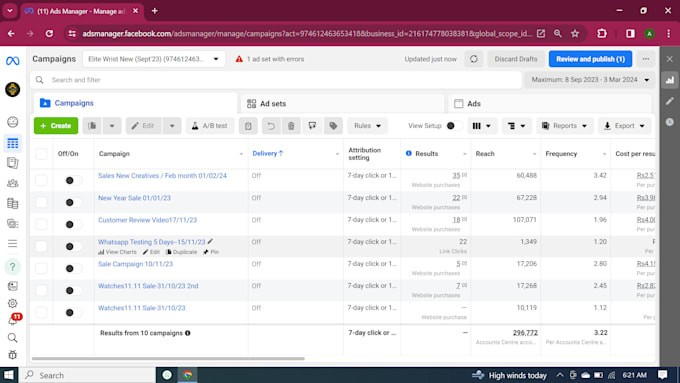Click in the Search and filter field
The width and height of the screenshot is (680, 383).
click(276, 80)
